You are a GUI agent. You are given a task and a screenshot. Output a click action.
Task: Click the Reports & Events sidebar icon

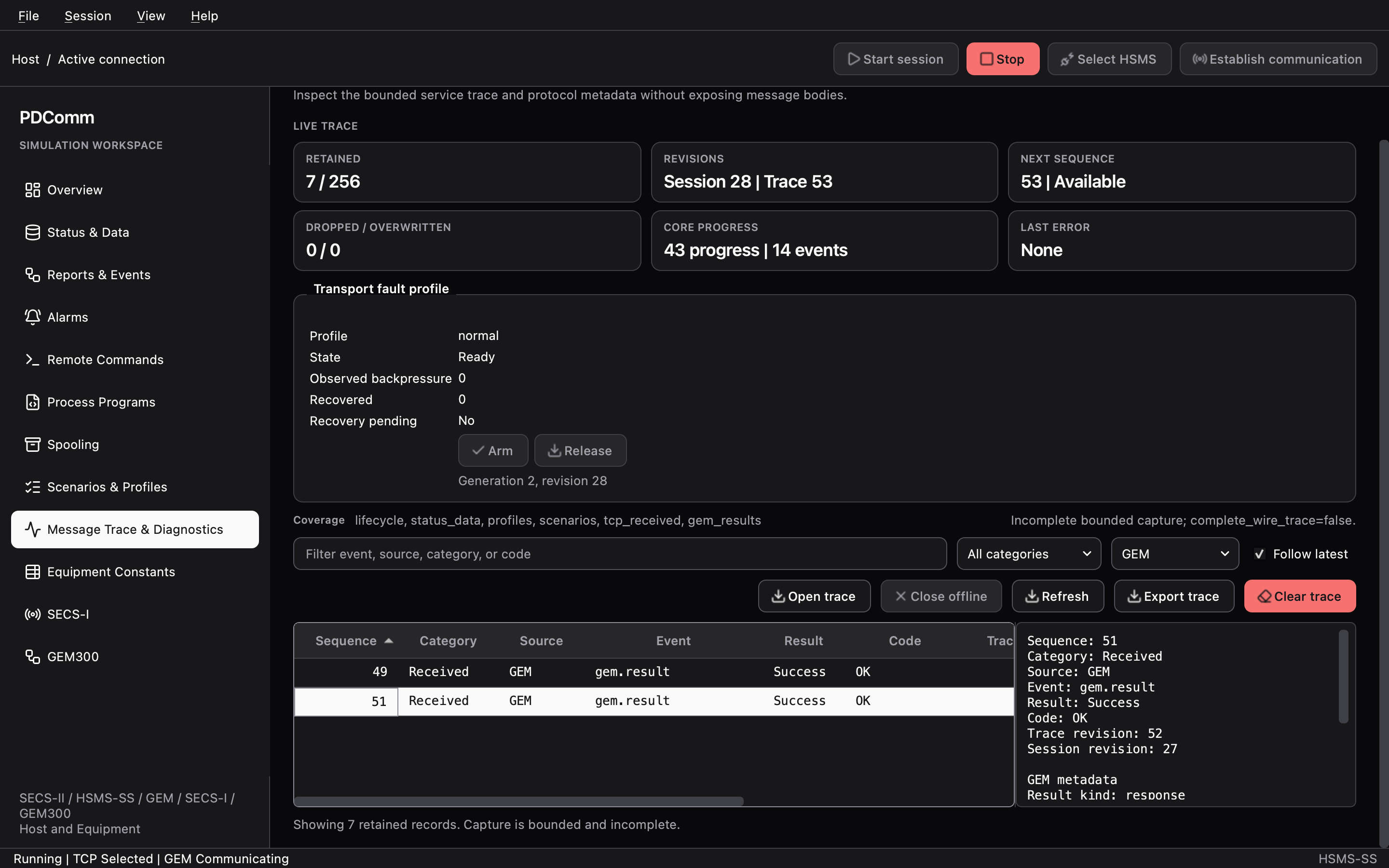click(33, 275)
